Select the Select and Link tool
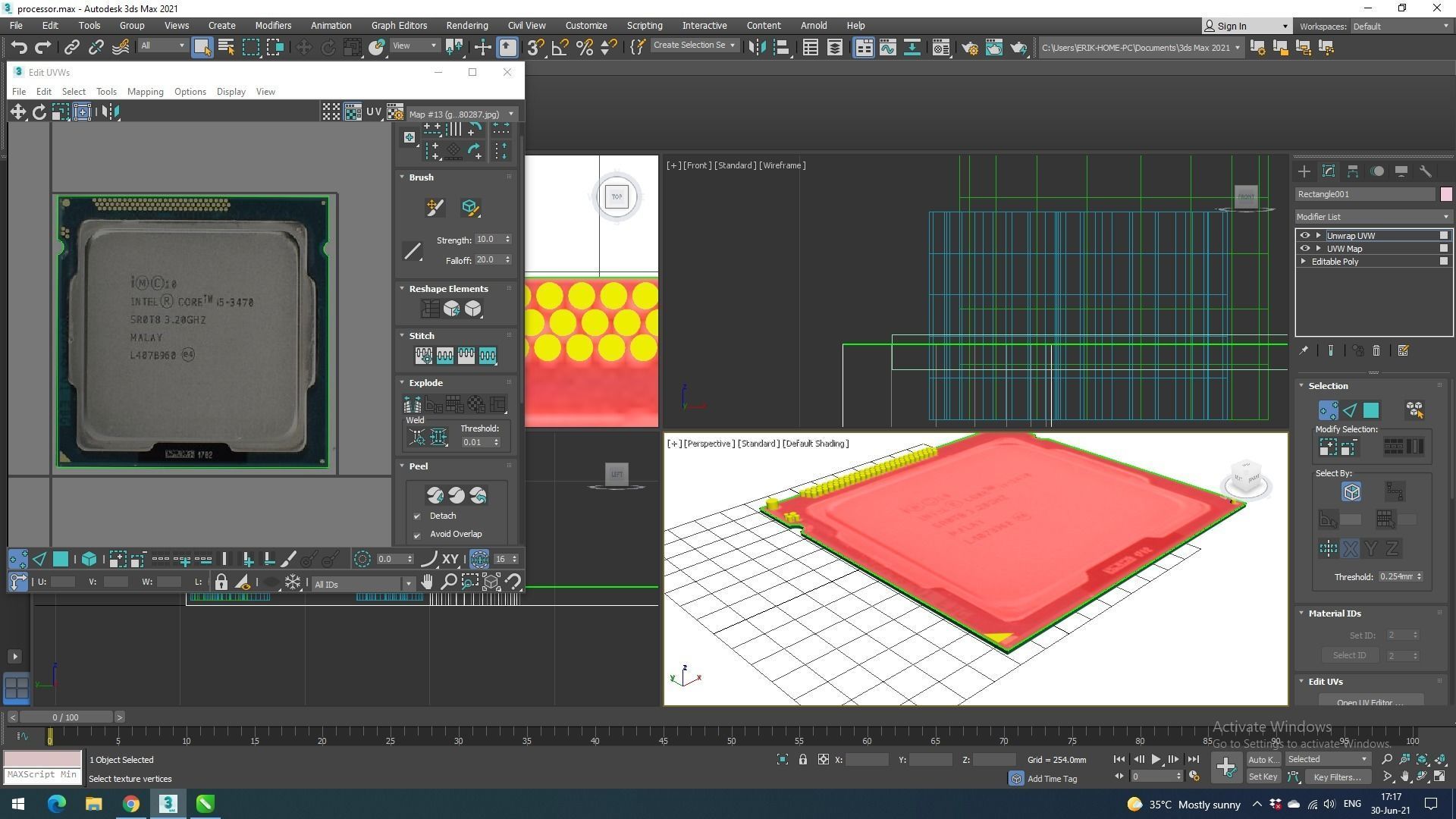Screen dimensions: 1456x819 point(71,47)
